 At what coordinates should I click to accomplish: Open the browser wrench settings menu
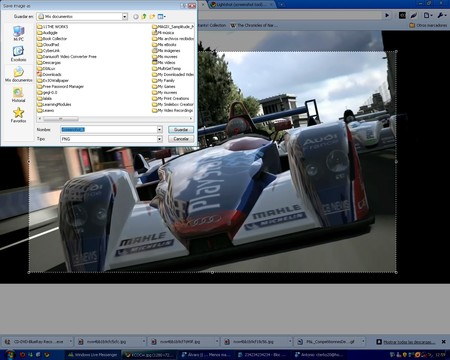tap(441, 15)
